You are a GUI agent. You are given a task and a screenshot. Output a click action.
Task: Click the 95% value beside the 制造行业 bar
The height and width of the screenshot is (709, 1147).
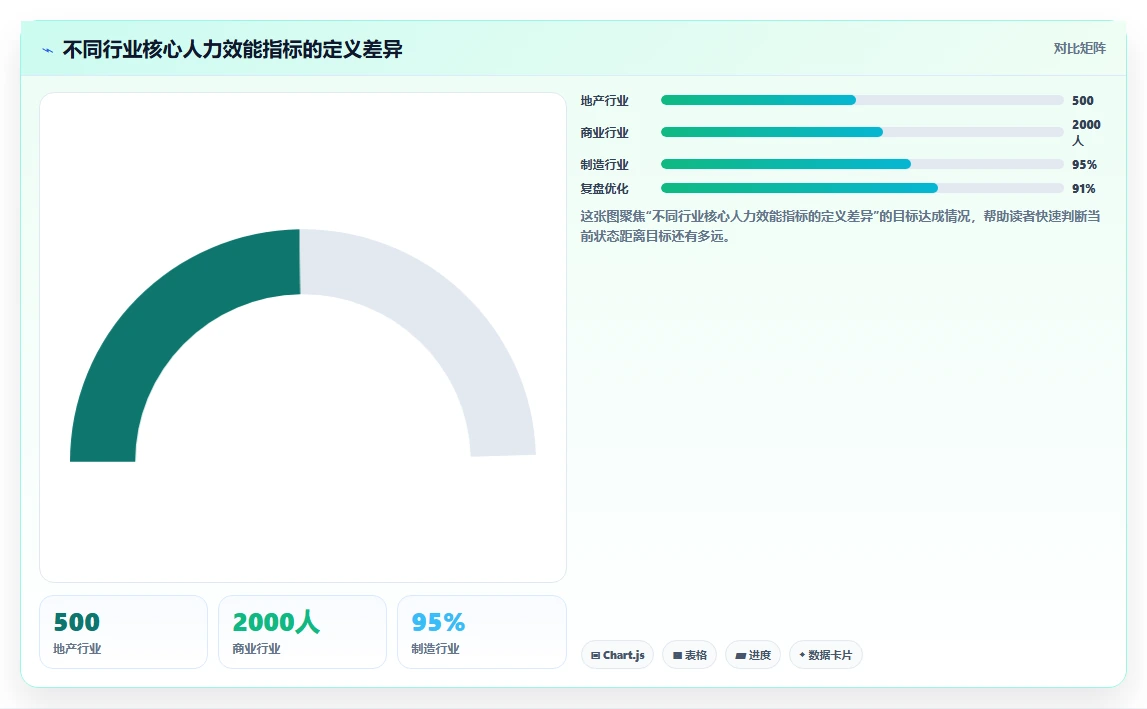[1084, 165]
